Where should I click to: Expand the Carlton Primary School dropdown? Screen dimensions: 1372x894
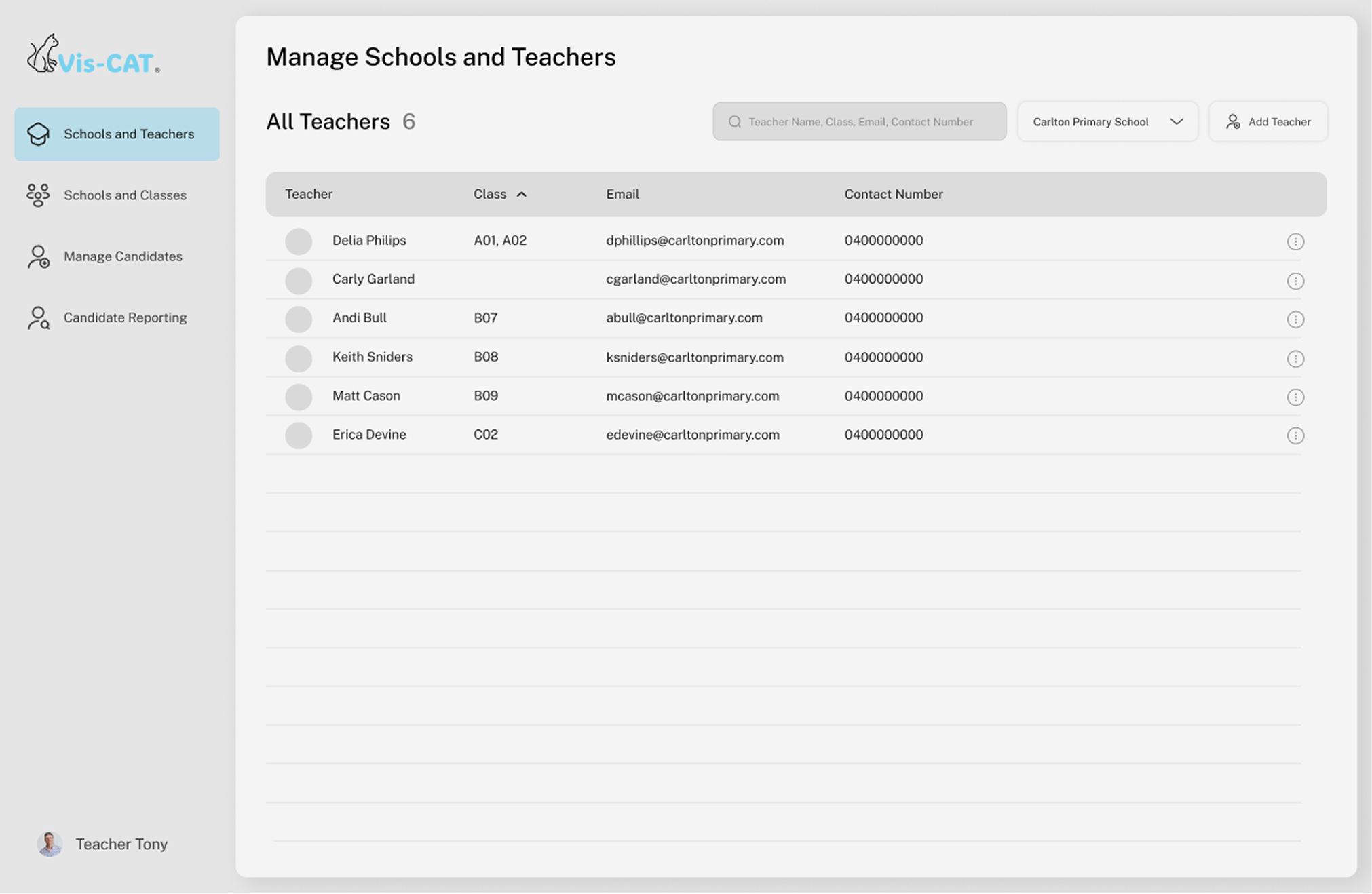[x=1107, y=122]
